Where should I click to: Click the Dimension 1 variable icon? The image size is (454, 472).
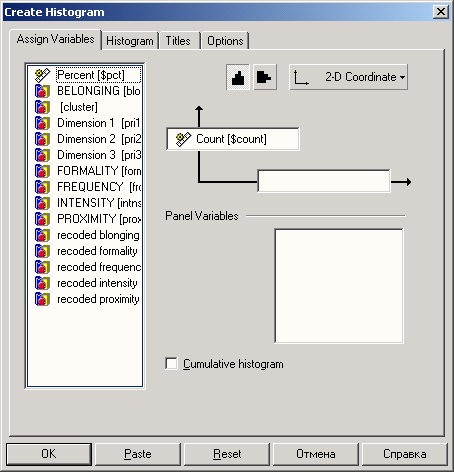(42, 123)
